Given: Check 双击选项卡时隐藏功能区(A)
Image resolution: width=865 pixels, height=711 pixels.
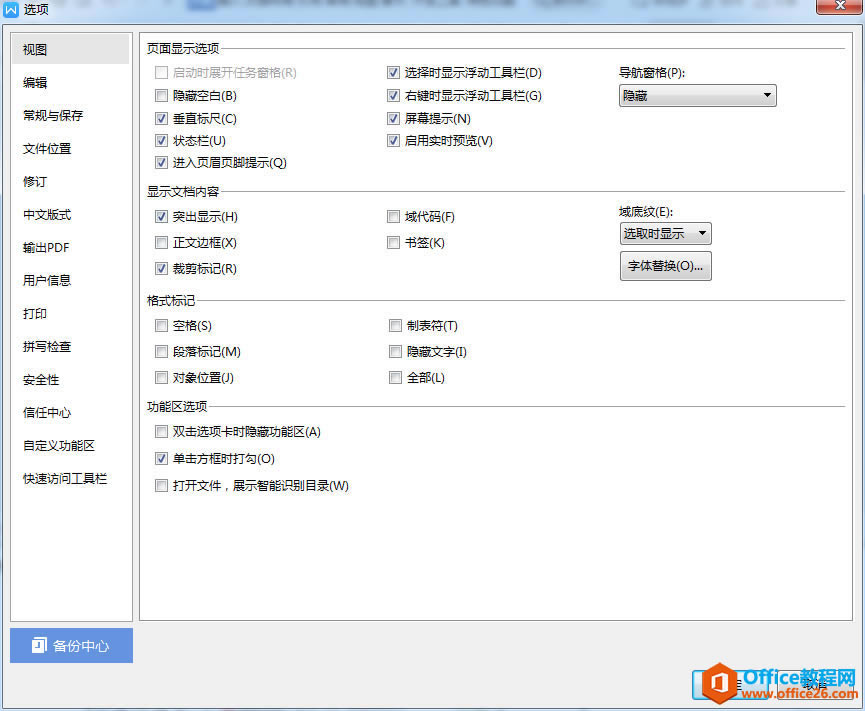Looking at the screenshot, I should coord(161,432).
